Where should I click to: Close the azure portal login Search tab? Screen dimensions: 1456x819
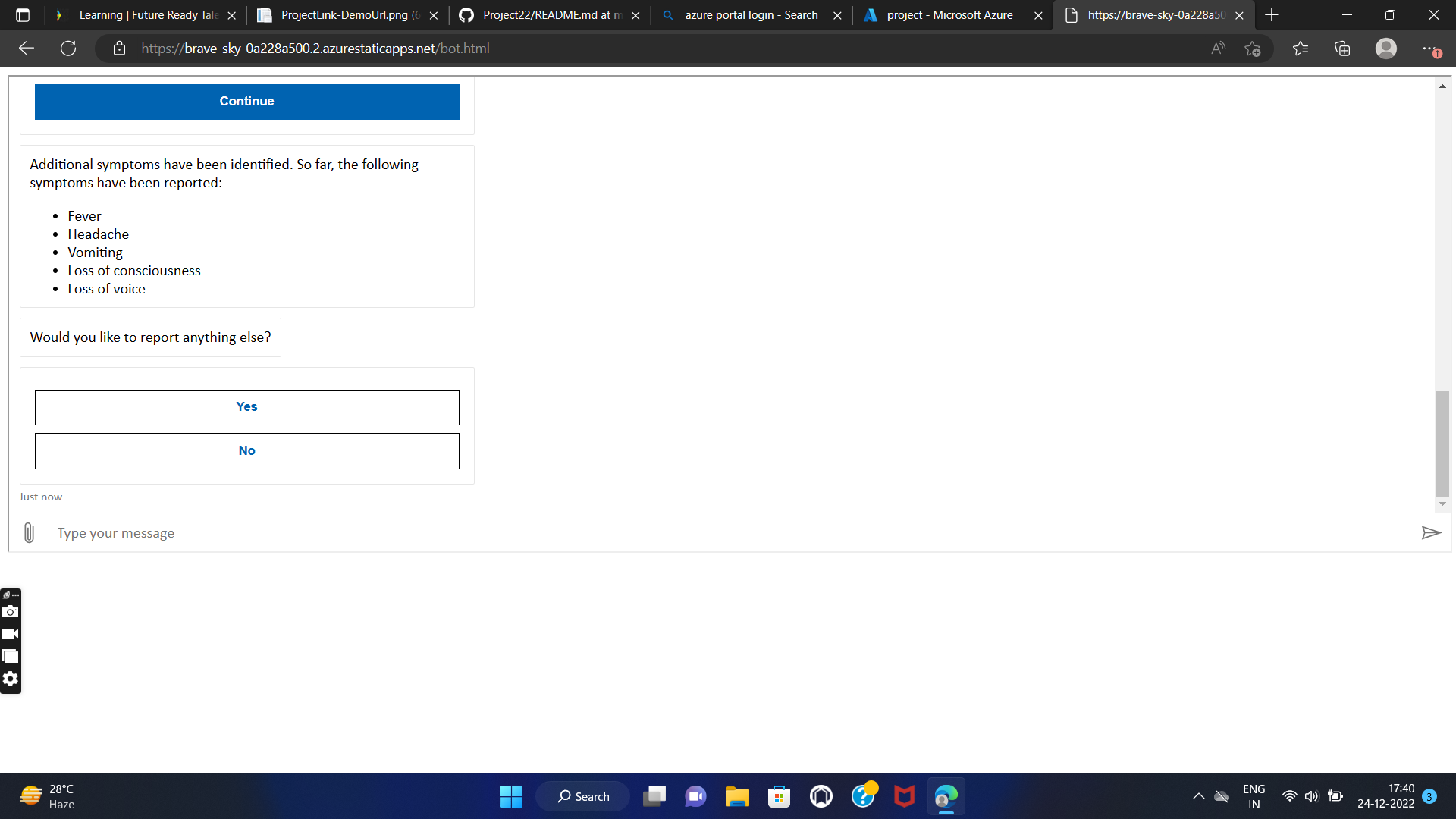(837, 15)
